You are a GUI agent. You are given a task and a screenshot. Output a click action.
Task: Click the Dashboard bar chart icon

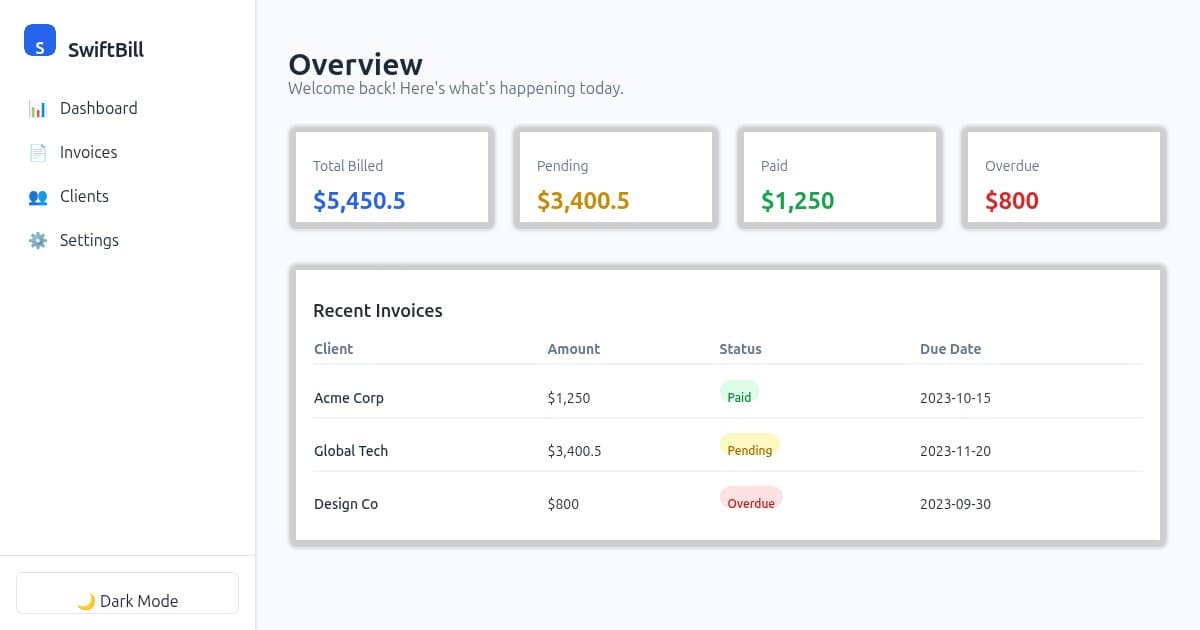pos(38,109)
